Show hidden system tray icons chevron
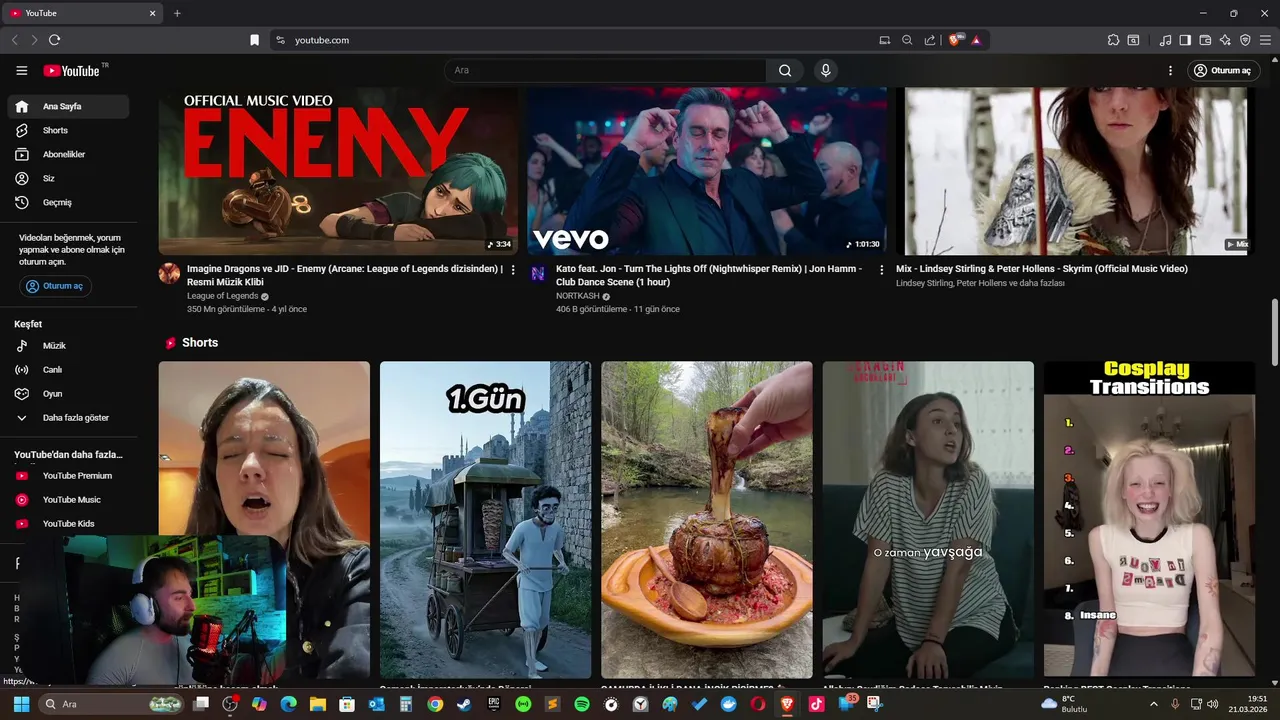The height and width of the screenshot is (720, 1280). tap(1153, 704)
